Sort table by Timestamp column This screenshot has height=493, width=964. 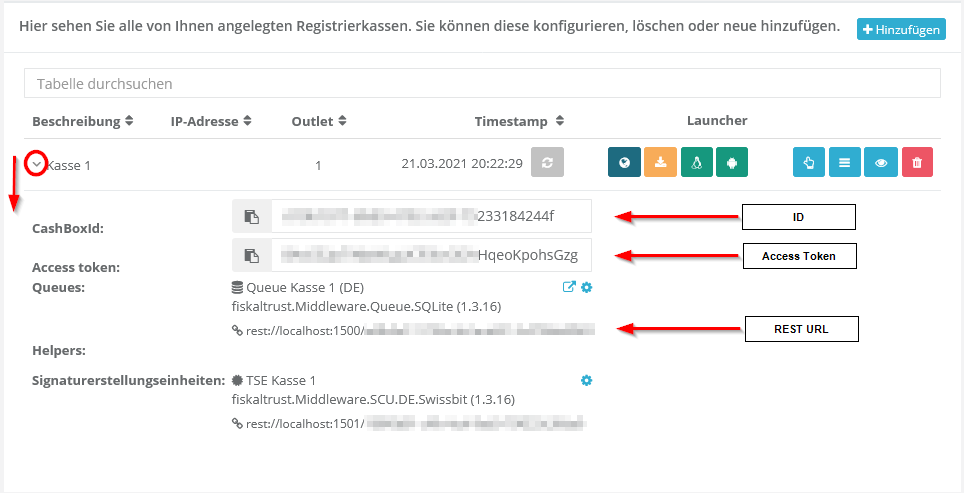pos(519,121)
